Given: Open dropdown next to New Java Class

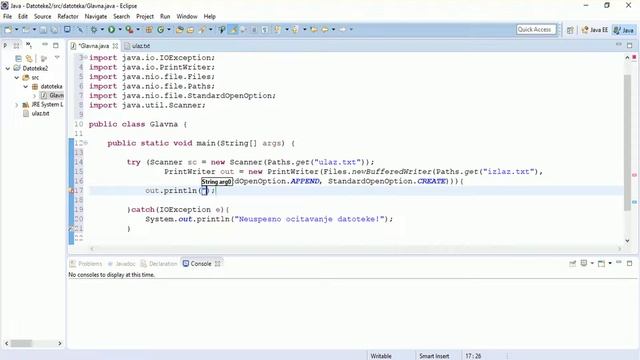Looking at the screenshot, I should pos(169,29).
